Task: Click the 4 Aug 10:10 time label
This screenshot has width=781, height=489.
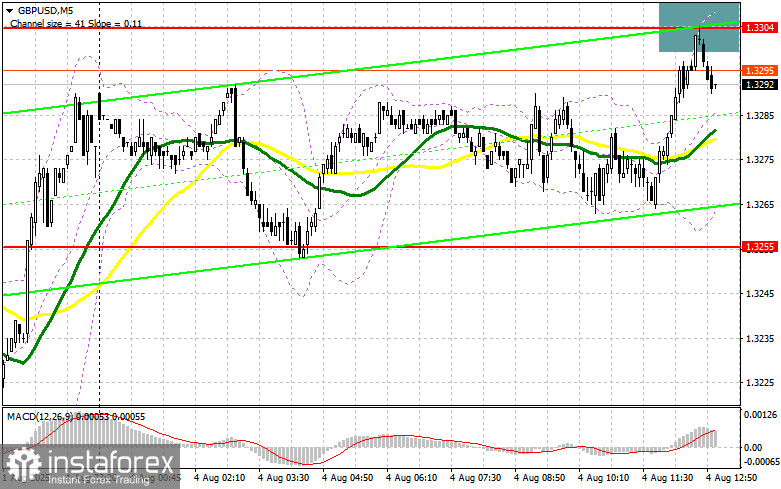Action: coord(603,478)
